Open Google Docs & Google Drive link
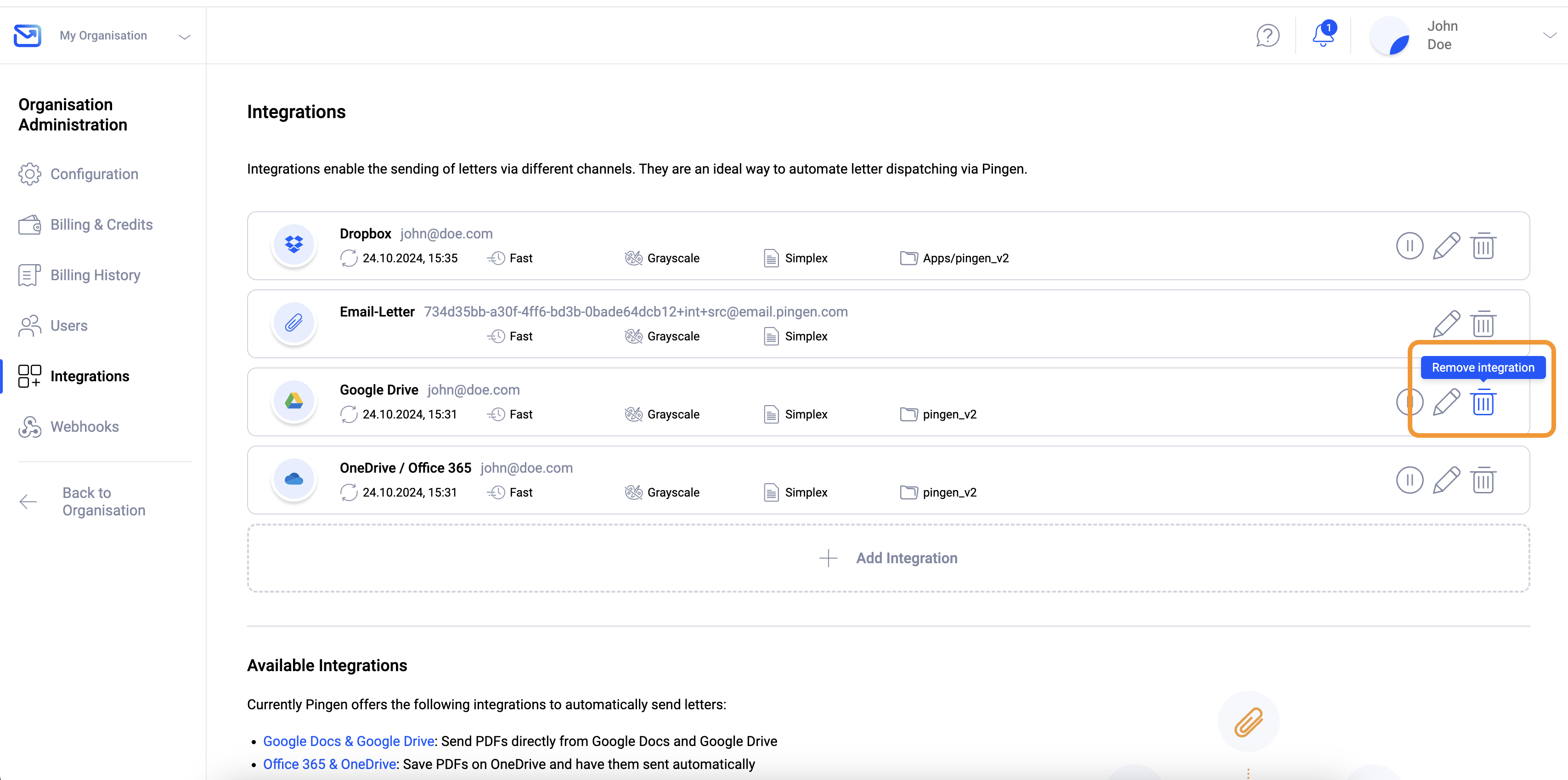Screen dimensions: 1568x780 349,741
